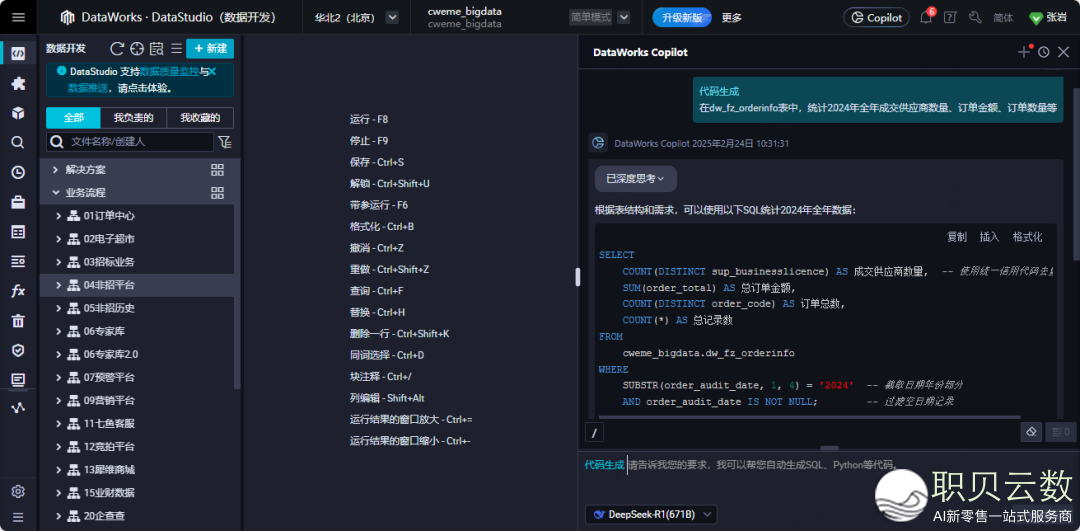Open the fx functions icon in sidebar
Image resolution: width=1080 pixels, height=531 pixels.
pyautogui.click(x=19, y=291)
